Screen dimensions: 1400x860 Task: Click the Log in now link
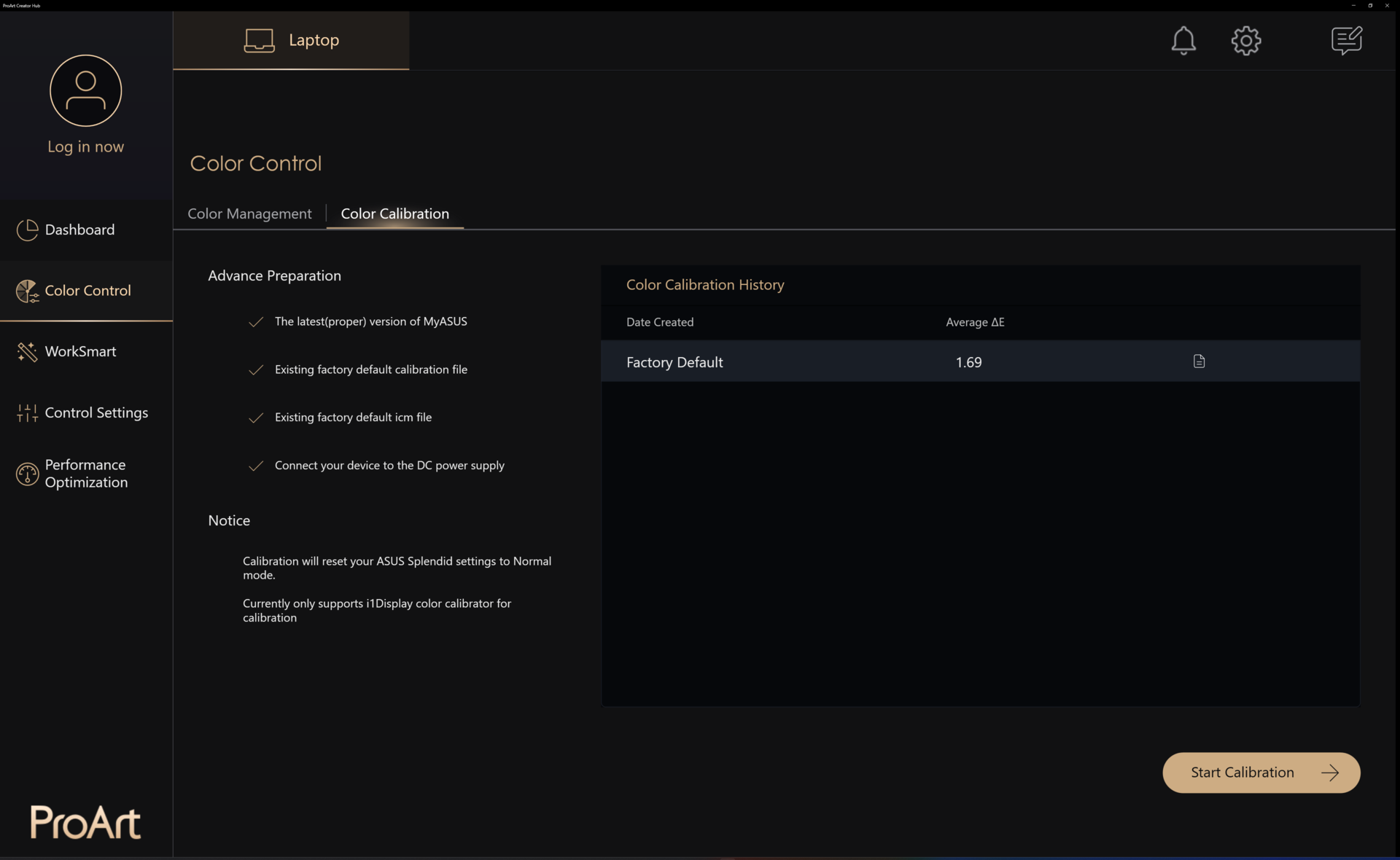86,147
